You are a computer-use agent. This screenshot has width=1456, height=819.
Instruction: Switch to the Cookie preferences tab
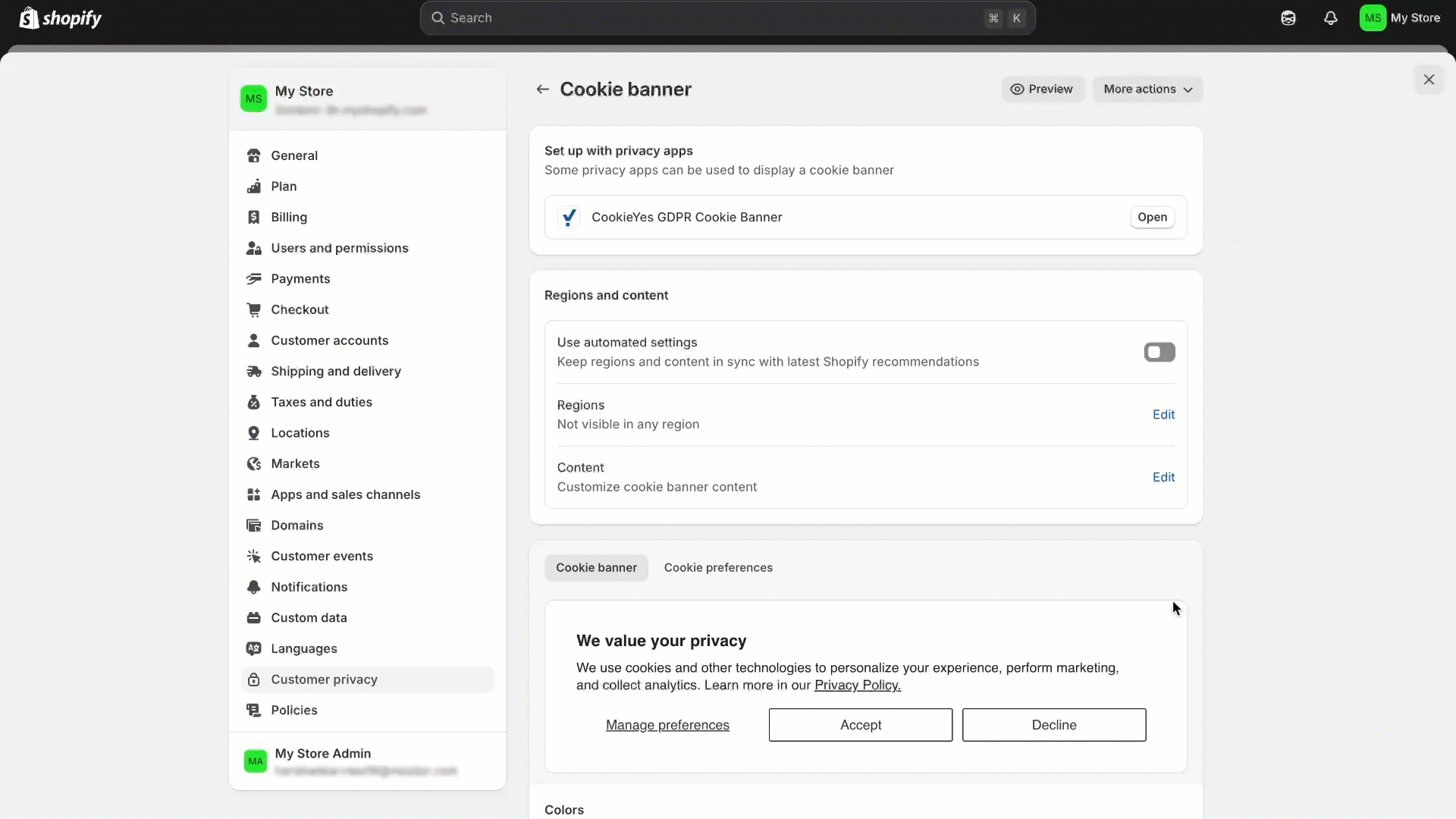coord(717,568)
